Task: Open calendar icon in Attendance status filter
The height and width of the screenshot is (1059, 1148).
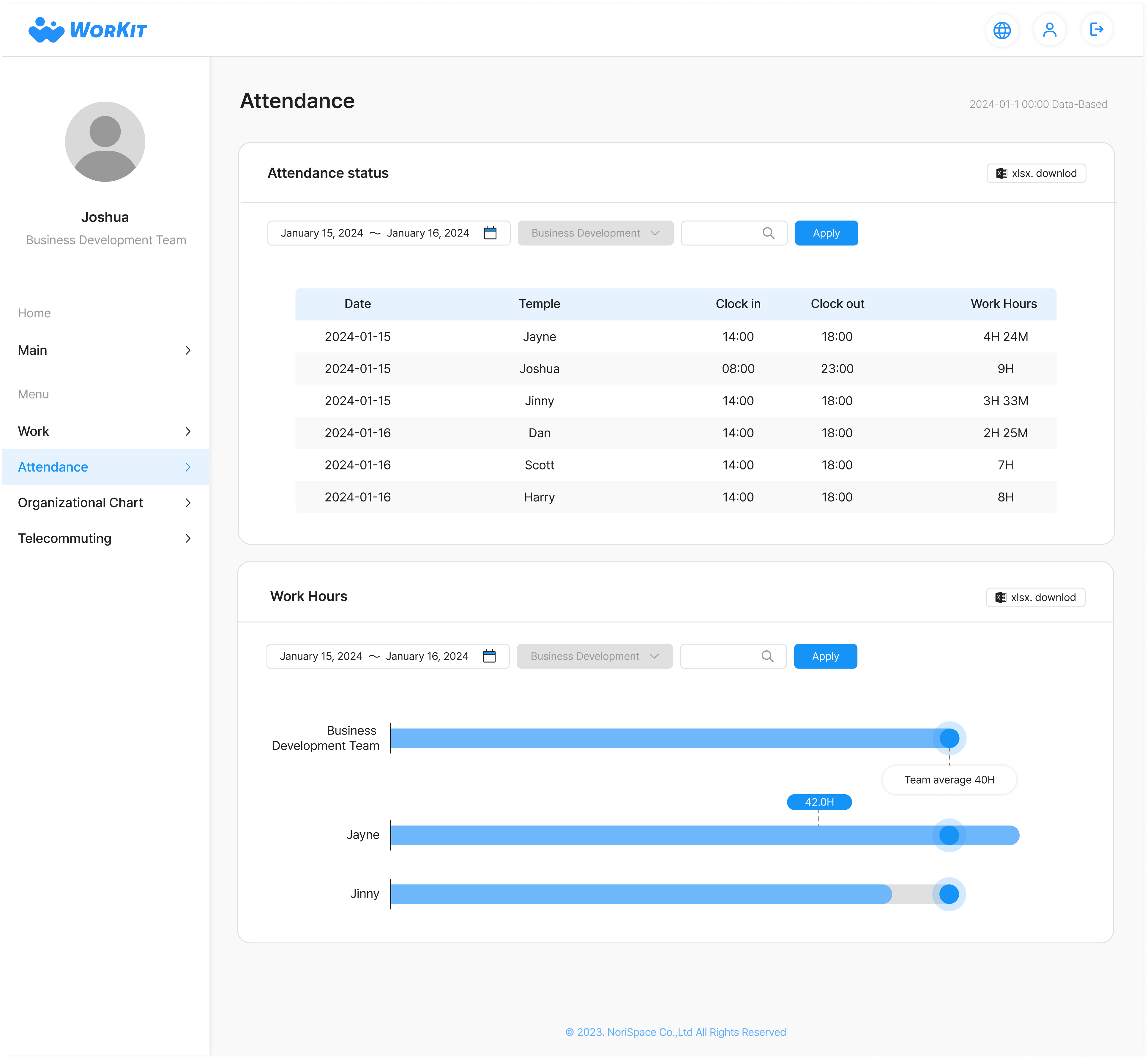Action: click(490, 233)
